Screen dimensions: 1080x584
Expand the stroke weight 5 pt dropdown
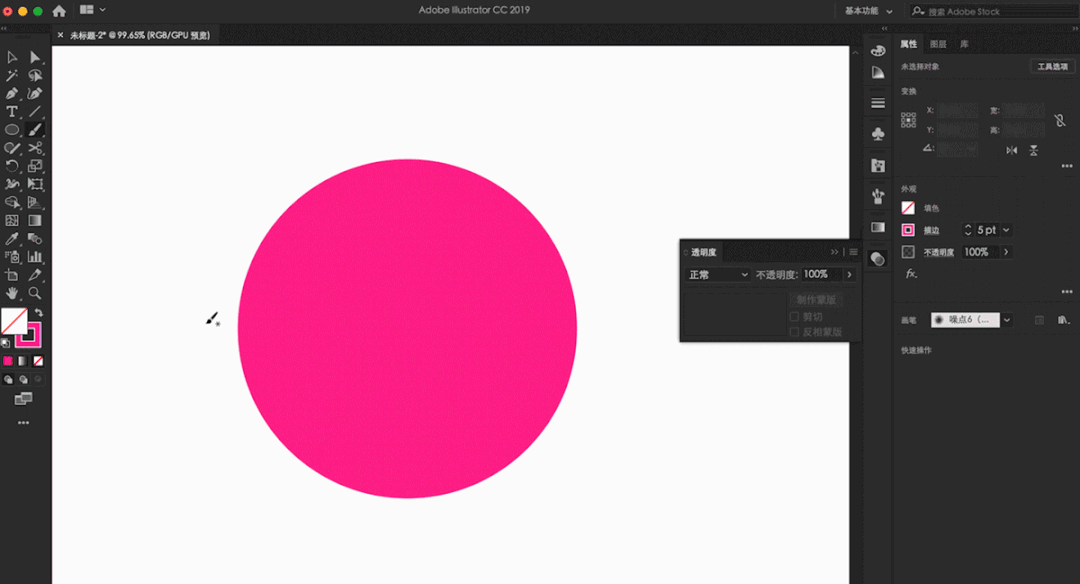(x=1005, y=230)
